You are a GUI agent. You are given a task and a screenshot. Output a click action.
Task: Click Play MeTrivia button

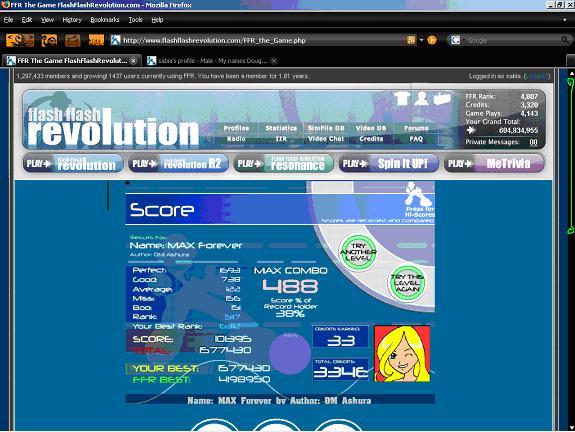point(494,163)
